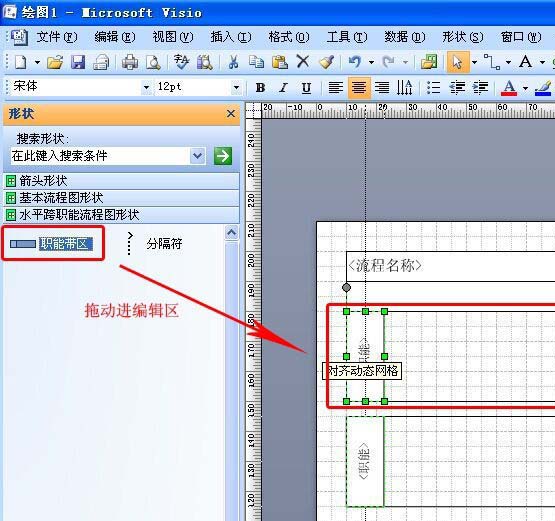Click shapes panel scroll up arrow
Viewport: 555px width, 521px height.
(x=231, y=233)
